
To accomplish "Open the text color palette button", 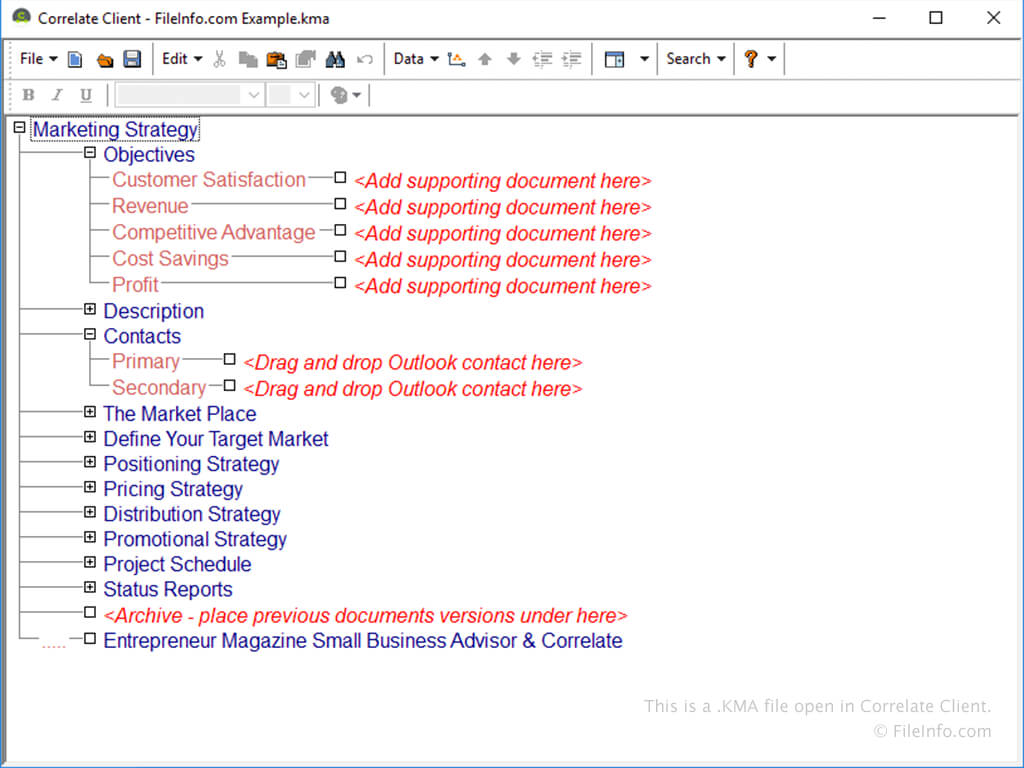I will click(x=345, y=95).
